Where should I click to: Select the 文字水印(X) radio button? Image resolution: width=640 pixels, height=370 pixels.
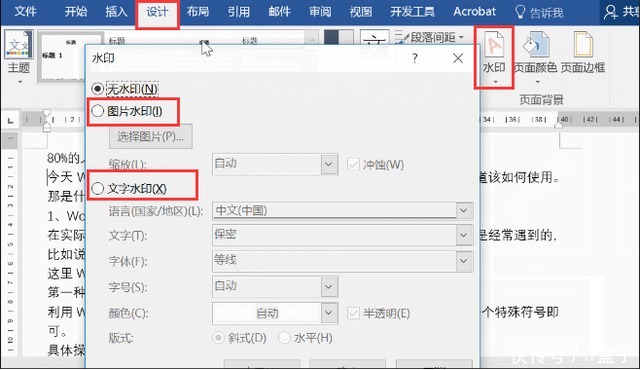(98, 188)
